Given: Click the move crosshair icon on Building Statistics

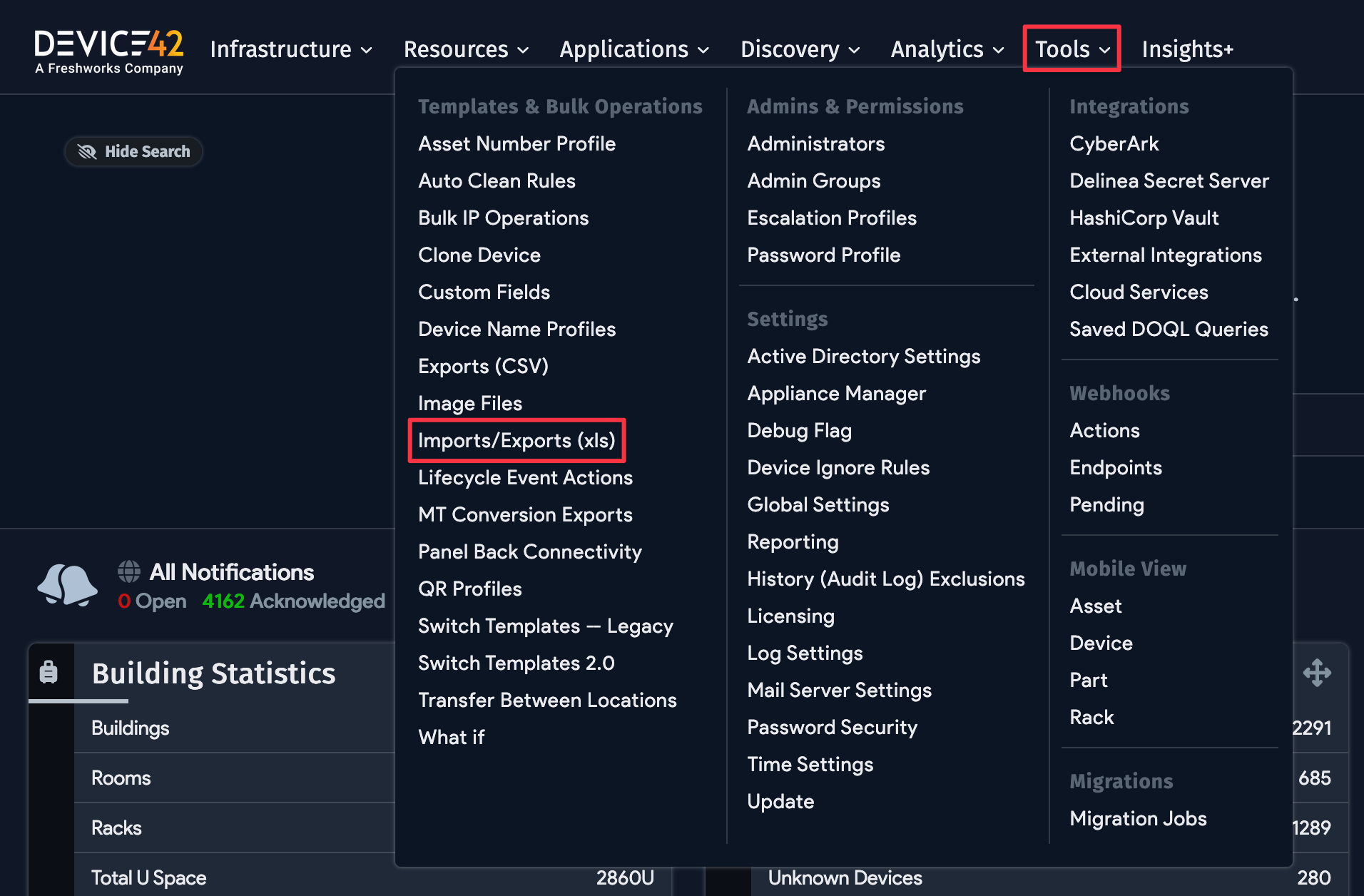Looking at the screenshot, I should pyautogui.click(x=1316, y=671).
